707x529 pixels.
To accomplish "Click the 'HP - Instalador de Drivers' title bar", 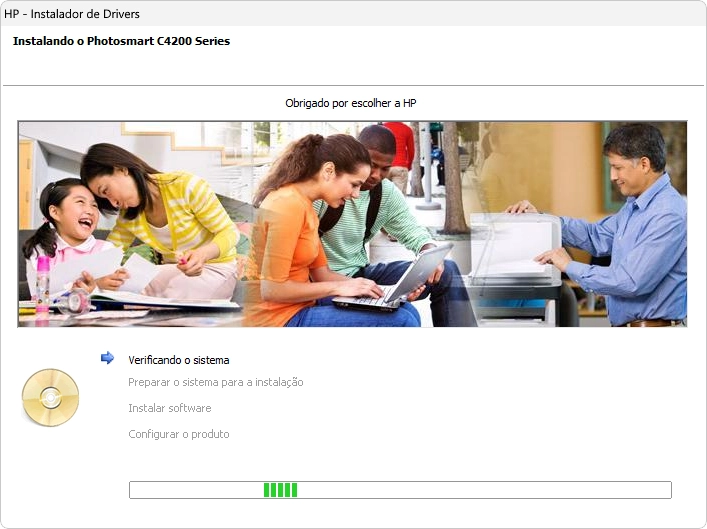I will (72, 14).
